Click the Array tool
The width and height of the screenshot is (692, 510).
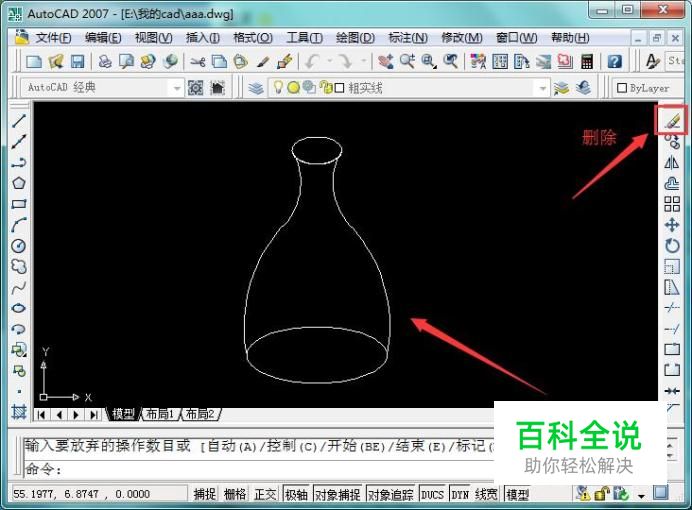[672, 204]
